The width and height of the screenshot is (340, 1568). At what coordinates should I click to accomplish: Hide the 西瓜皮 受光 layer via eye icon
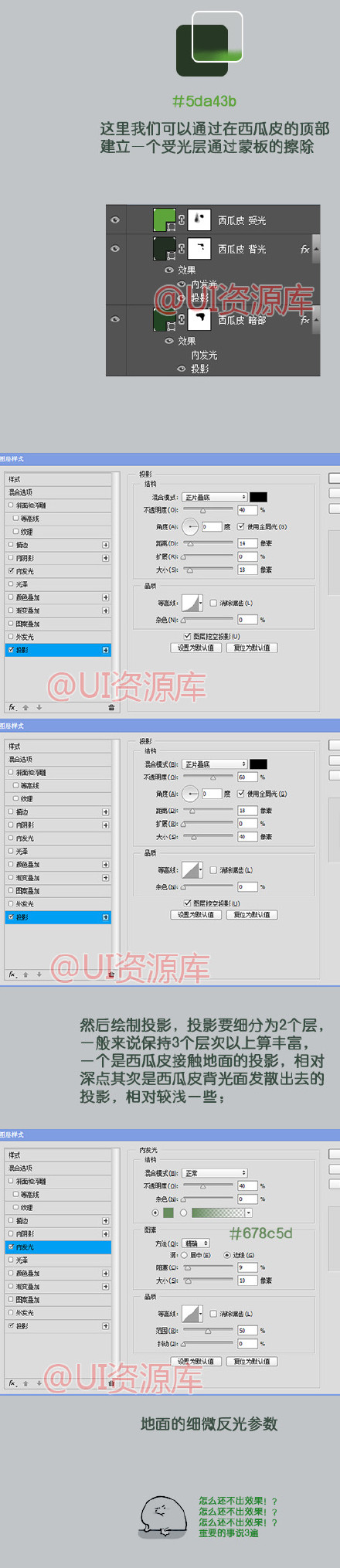pyautogui.click(x=115, y=220)
